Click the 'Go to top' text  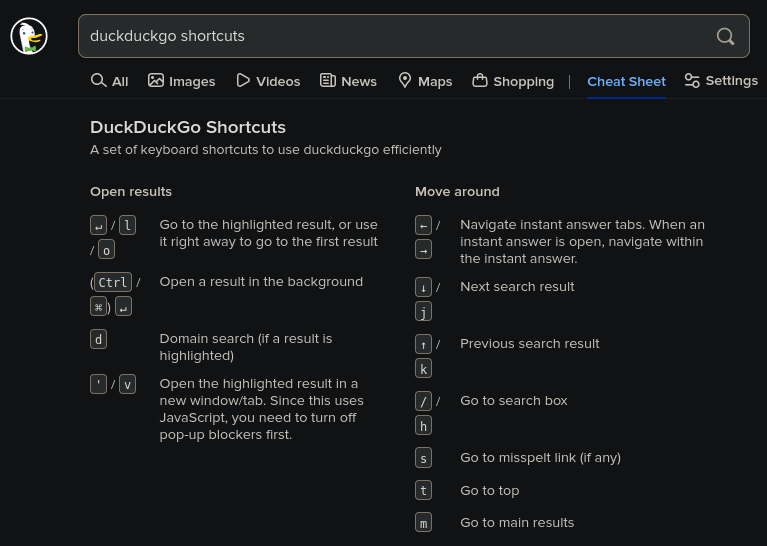[490, 491]
